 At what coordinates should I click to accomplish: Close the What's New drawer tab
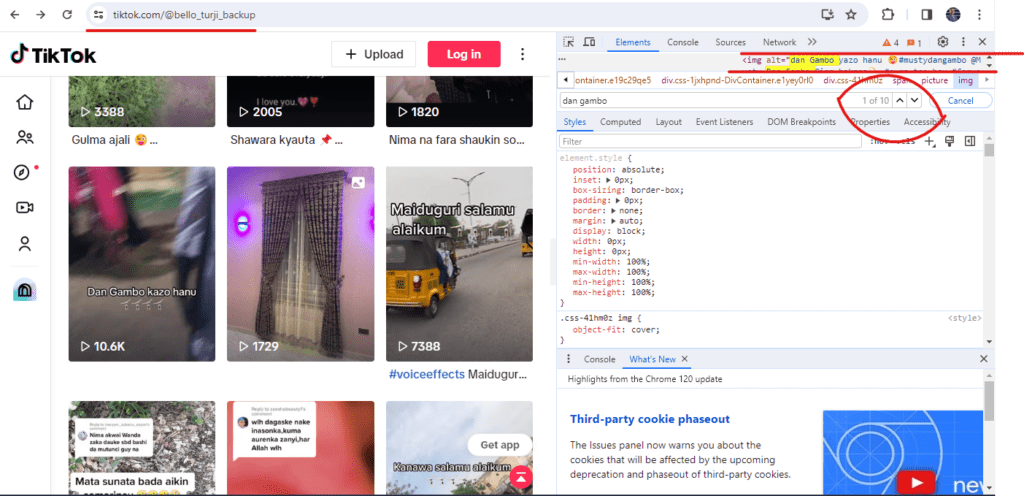pyautogui.click(x=684, y=359)
